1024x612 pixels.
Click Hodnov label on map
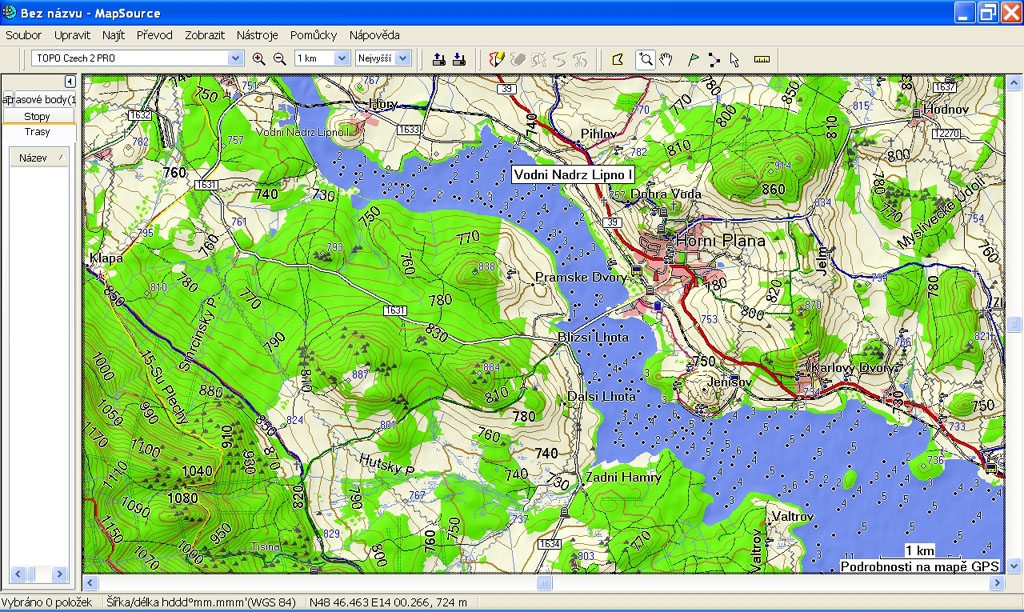point(946,109)
